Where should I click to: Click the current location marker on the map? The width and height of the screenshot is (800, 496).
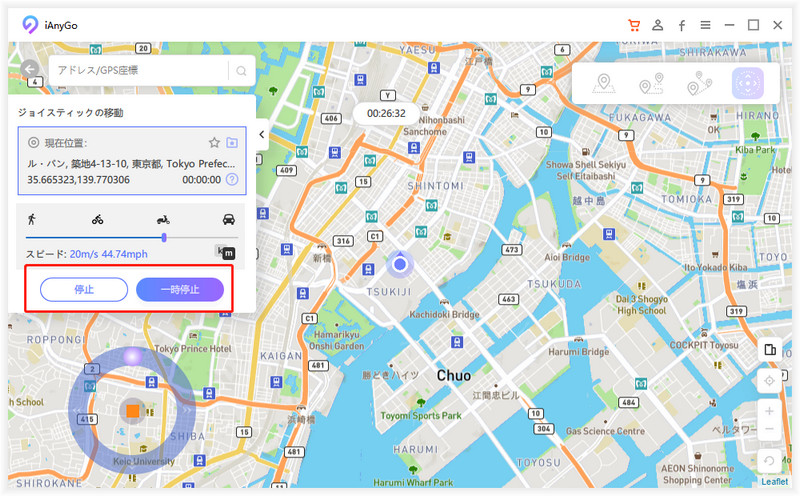(400, 264)
